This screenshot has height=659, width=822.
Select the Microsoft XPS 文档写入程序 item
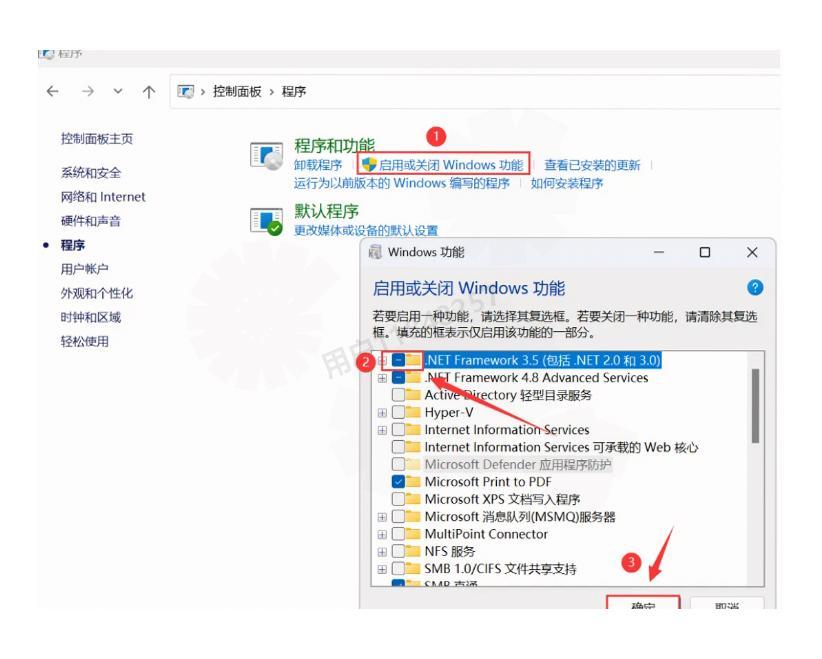501,499
